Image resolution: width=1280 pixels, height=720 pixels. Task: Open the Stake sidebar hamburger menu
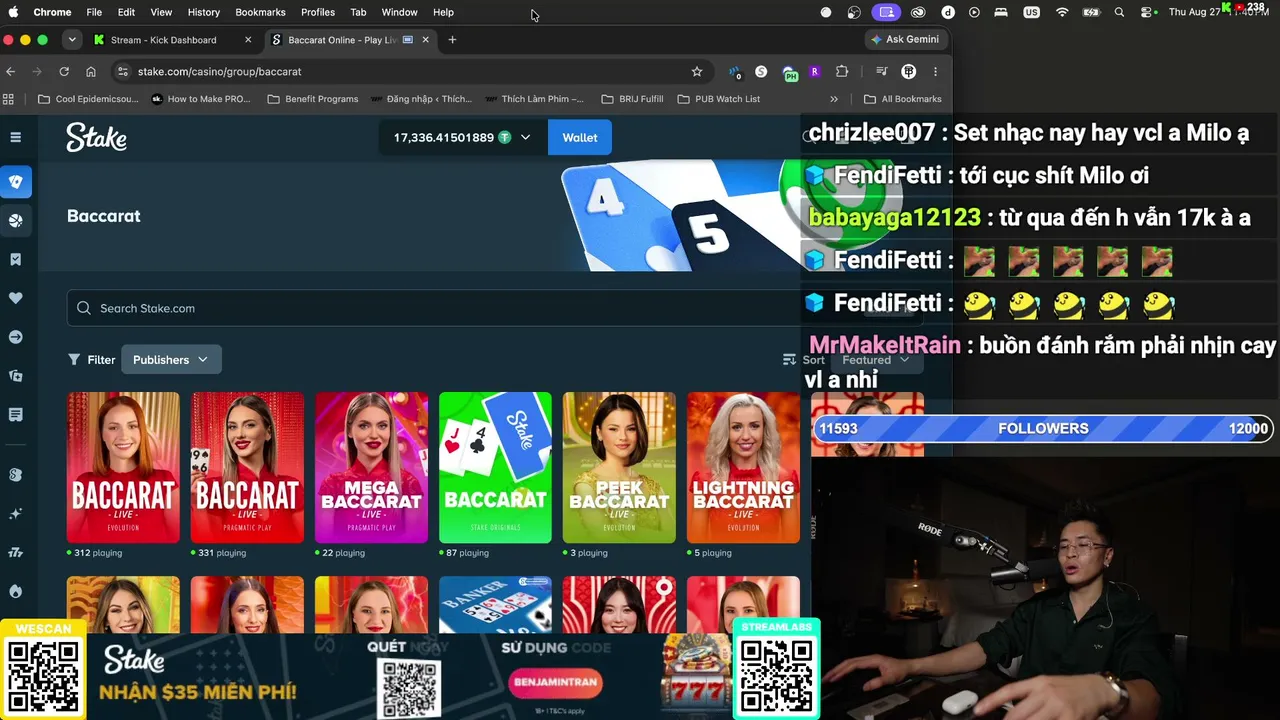15,137
